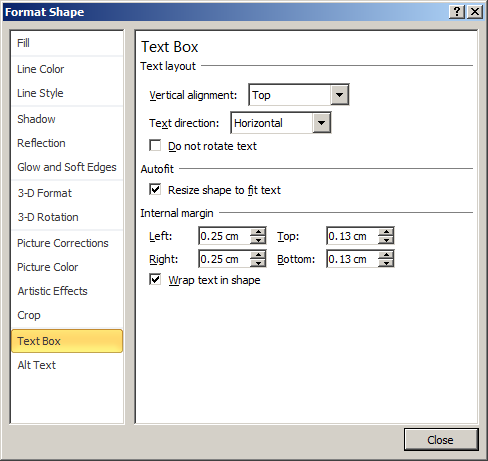Decrease the Right margin with down arrow
The image size is (488, 461).
coord(258,263)
